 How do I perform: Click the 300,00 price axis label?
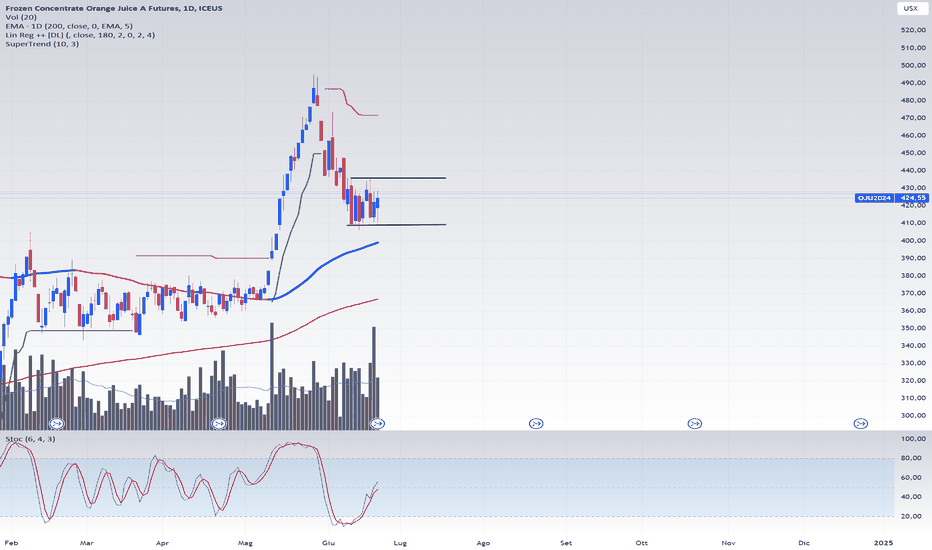913,415
